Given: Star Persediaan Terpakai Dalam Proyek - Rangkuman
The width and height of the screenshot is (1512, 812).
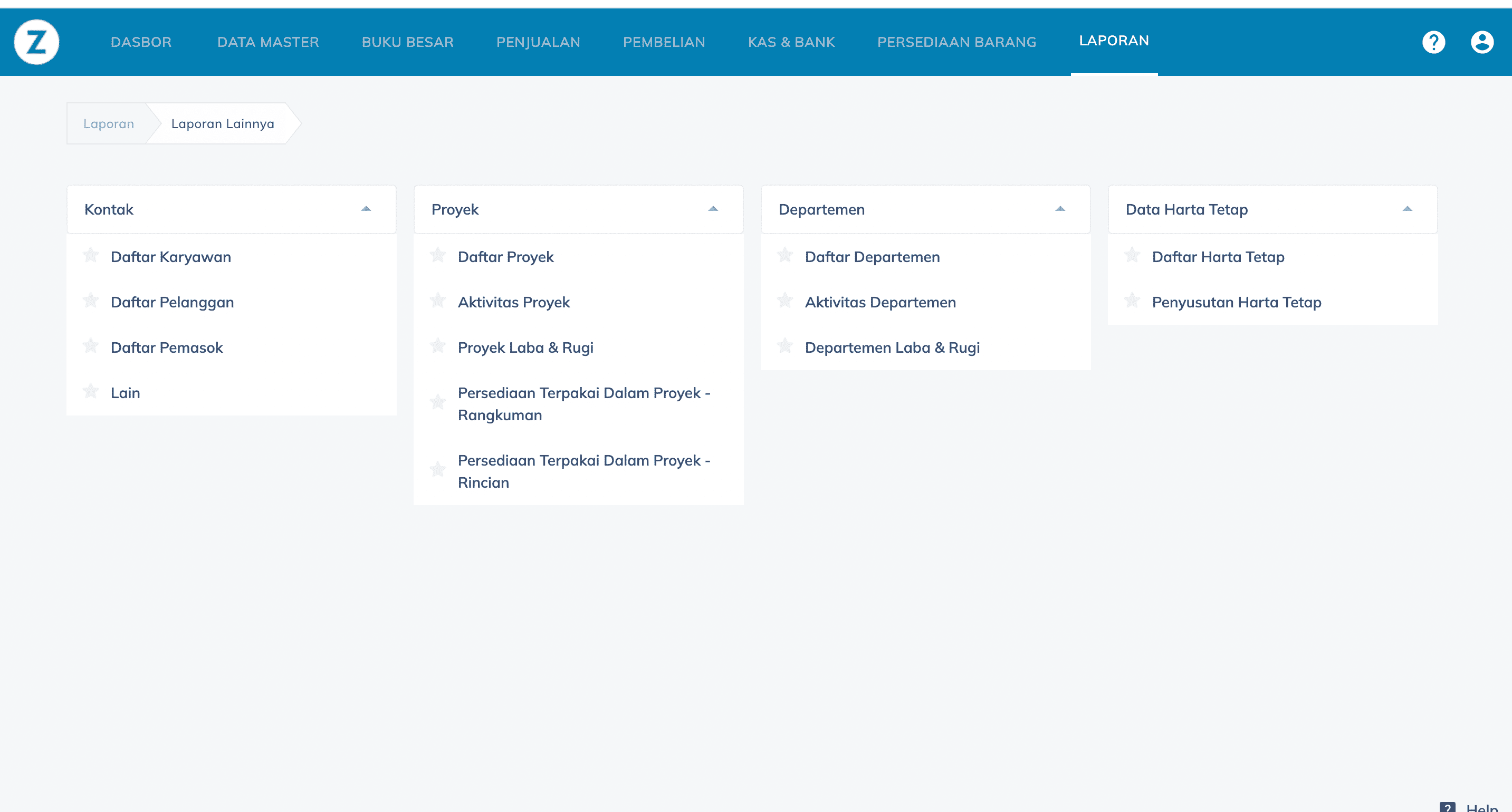Looking at the screenshot, I should tap(438, 402).
